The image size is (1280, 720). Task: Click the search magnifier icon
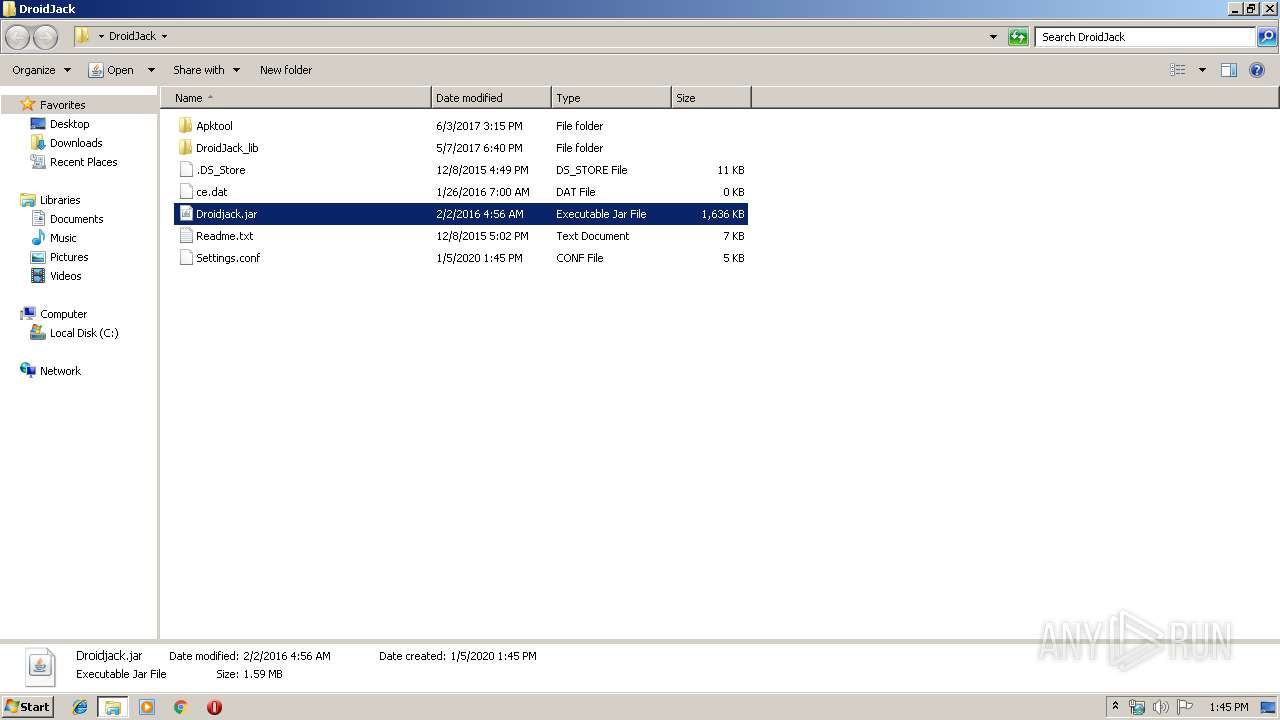[x=1267, y=37]
